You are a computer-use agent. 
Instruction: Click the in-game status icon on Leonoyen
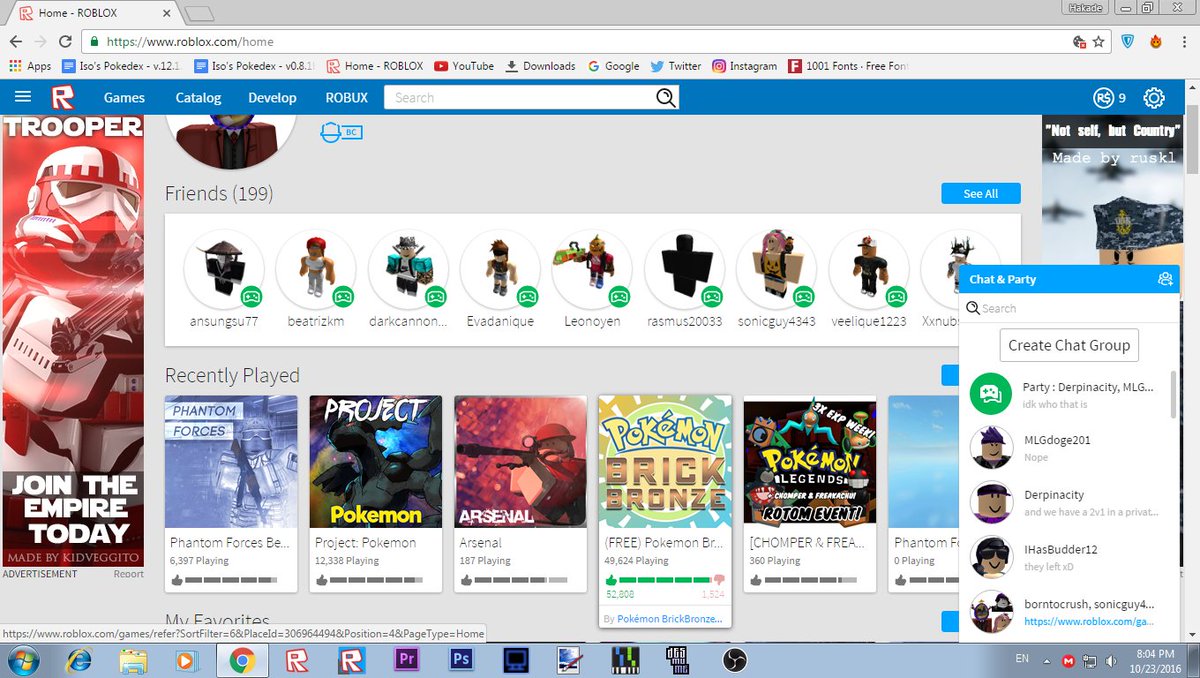pos(619,296)
